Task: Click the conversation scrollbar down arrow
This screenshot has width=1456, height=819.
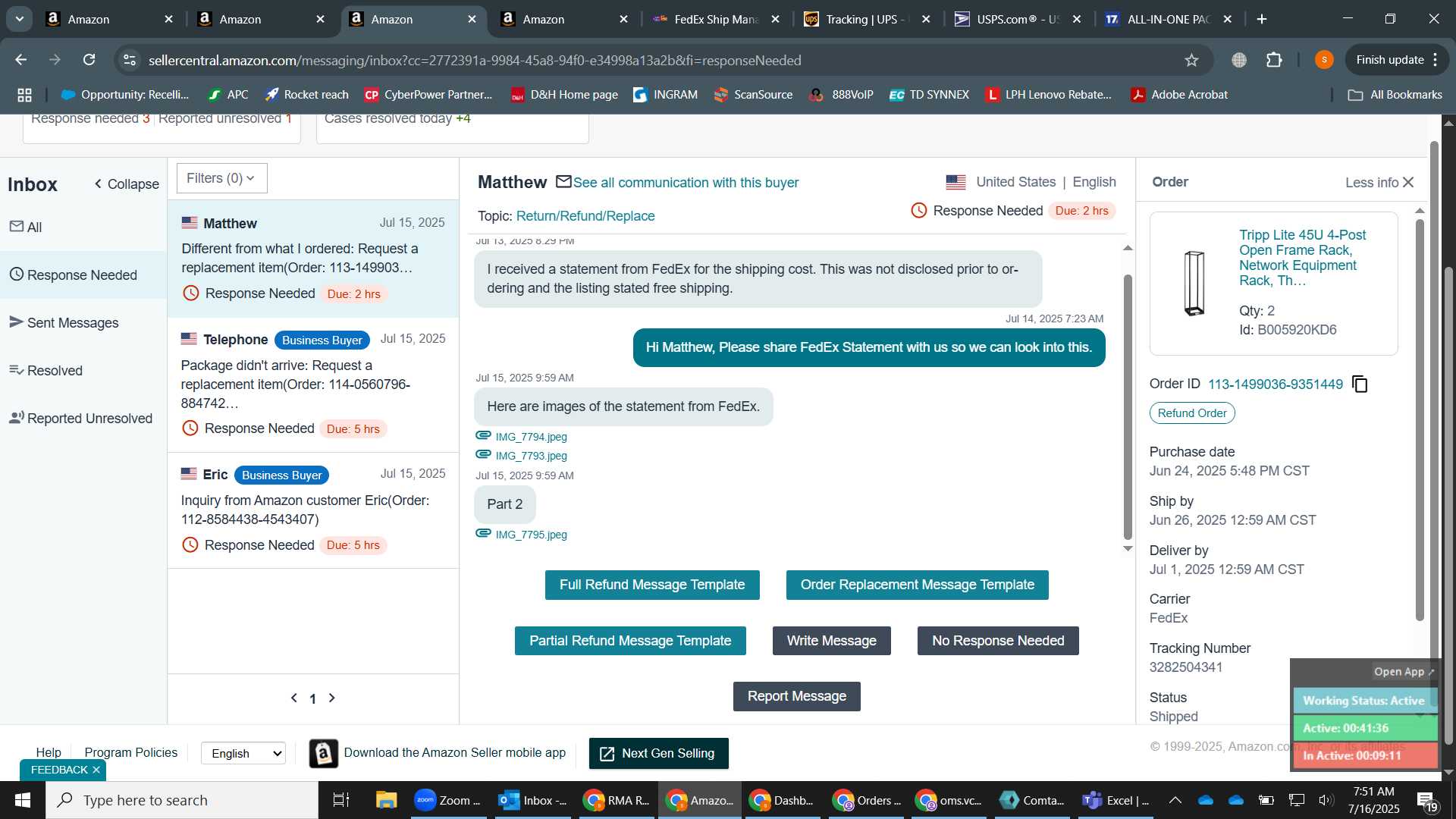Action: tap(1128, 549)
